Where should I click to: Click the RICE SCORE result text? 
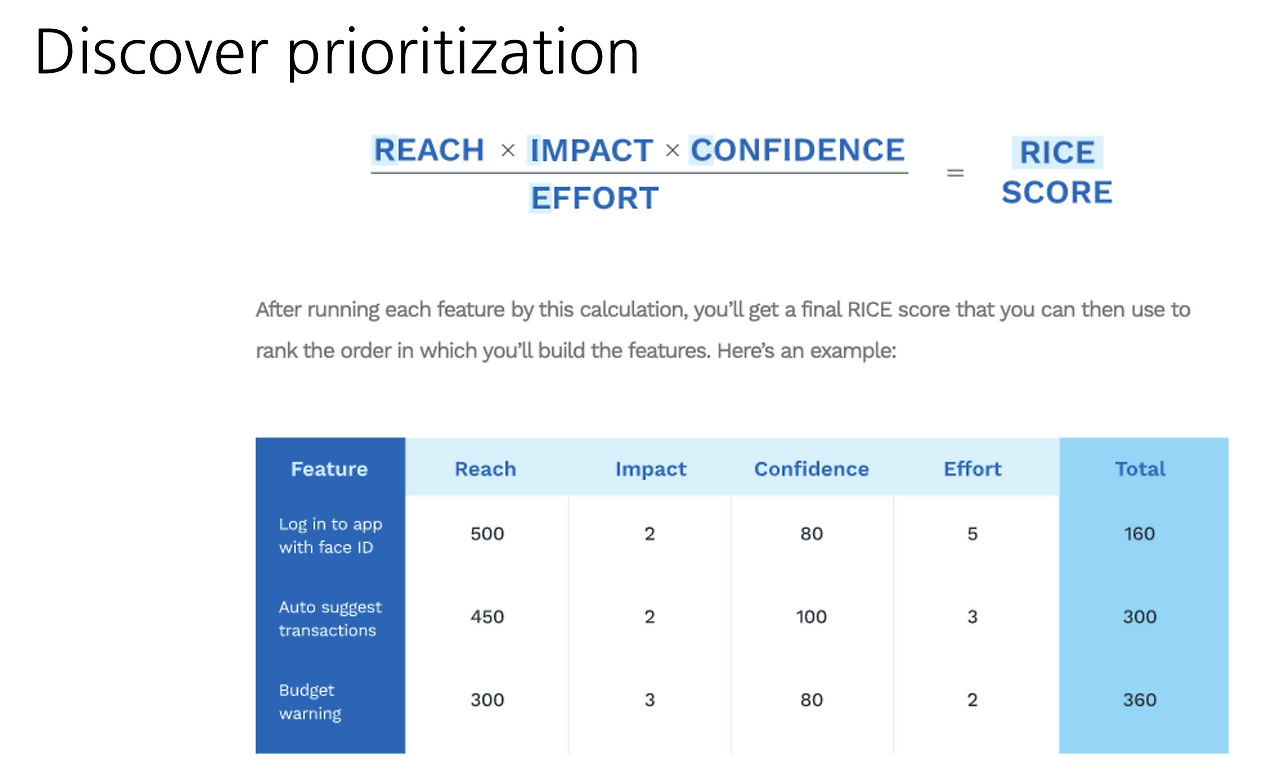(x=1057, y=172)
